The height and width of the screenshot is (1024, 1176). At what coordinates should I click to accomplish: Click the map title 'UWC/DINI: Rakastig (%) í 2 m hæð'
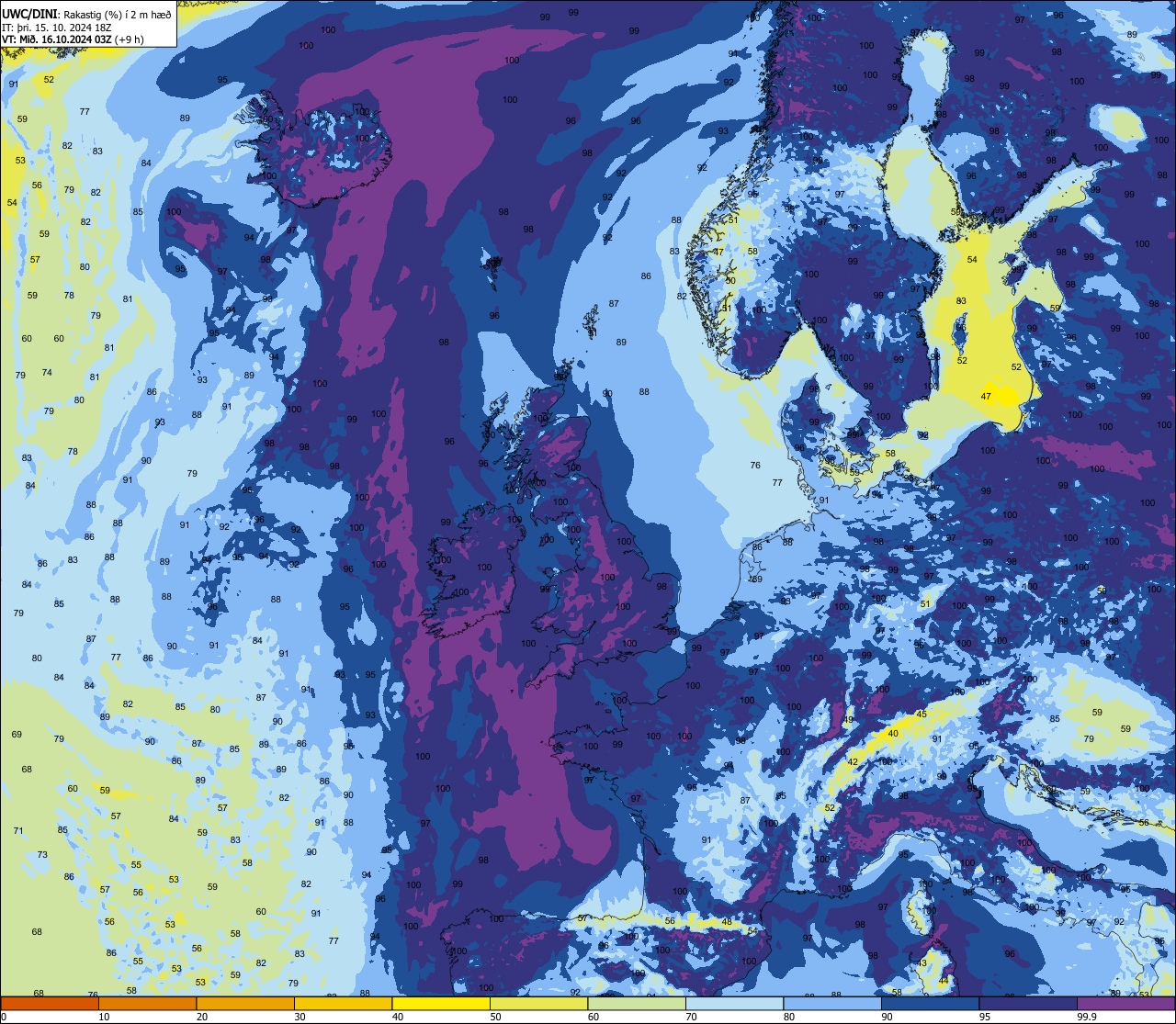(87, 14)
